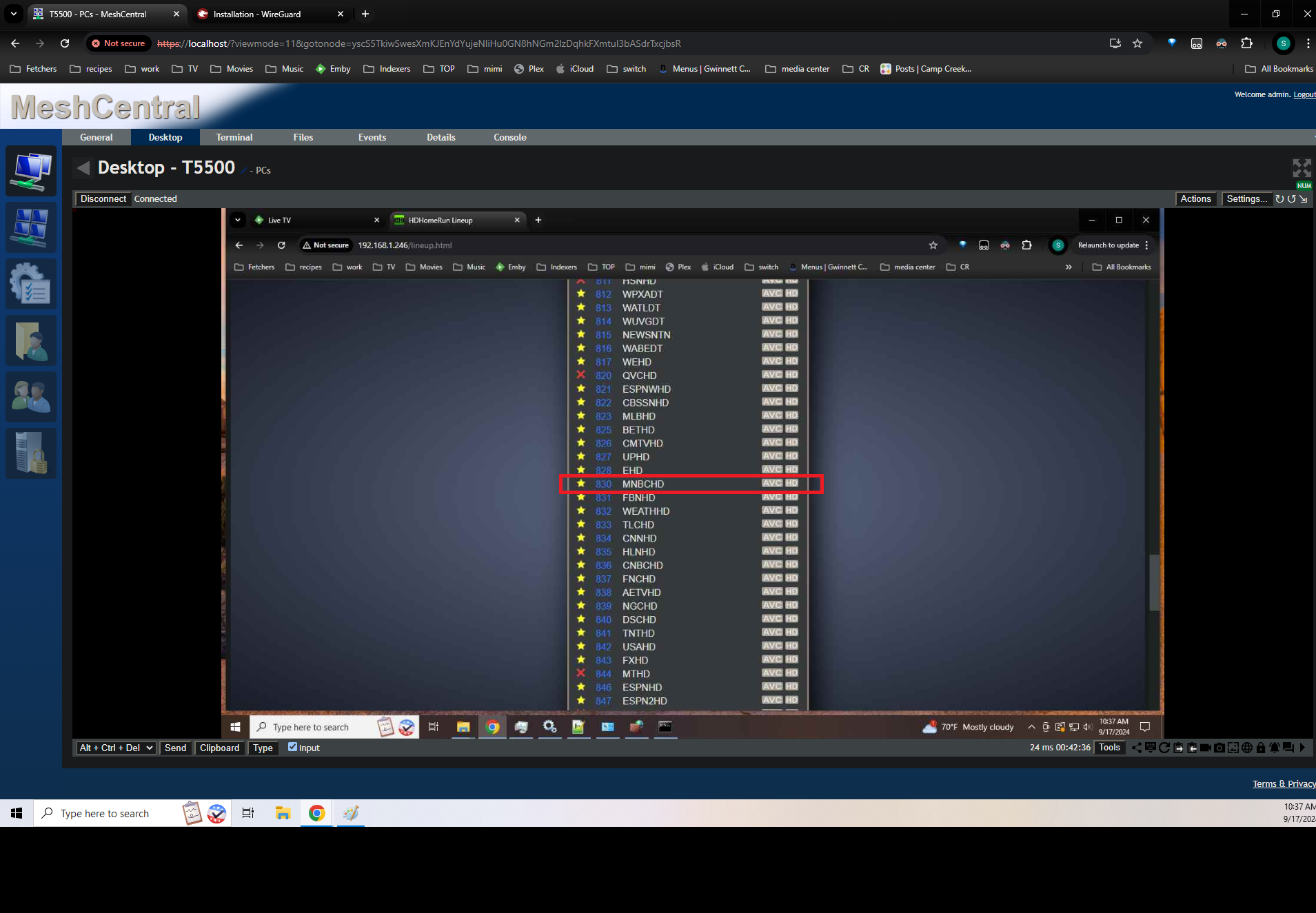Open the chat bubbles icon in bottom toolbar
Image resolution: width=1316 pixels, height=913 pixels.
click(x=1288, y=748)
